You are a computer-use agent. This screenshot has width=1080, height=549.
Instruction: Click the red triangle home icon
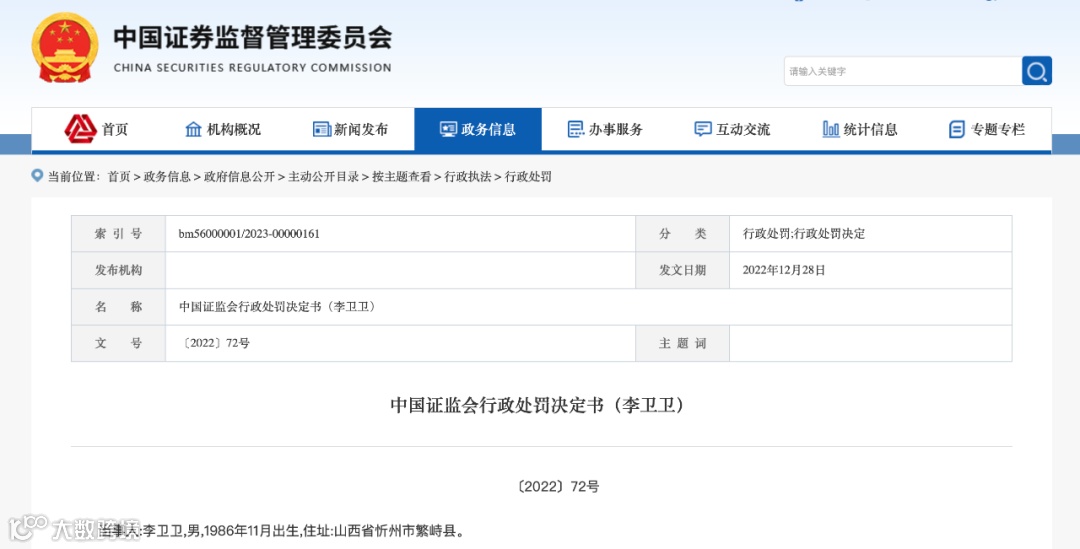[81, 129]
